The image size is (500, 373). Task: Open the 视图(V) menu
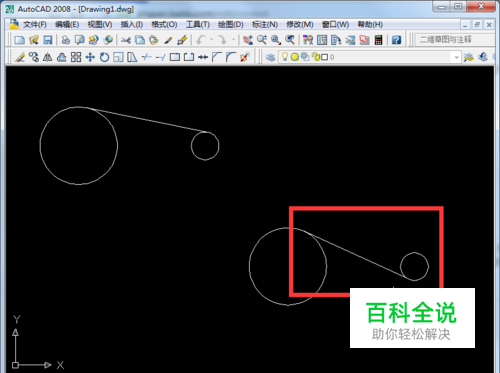pos(100,24)
